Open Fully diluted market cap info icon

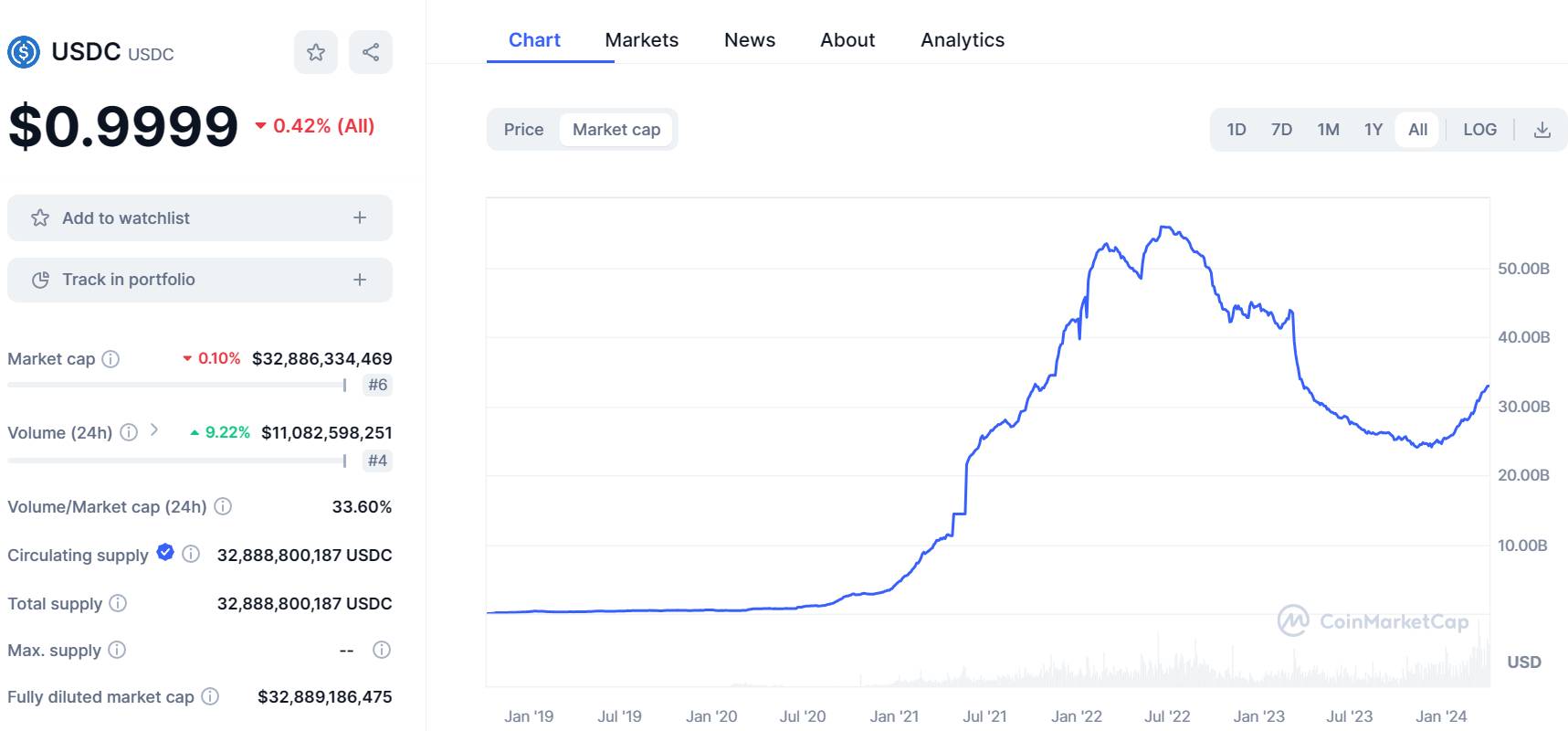[210, 696]
